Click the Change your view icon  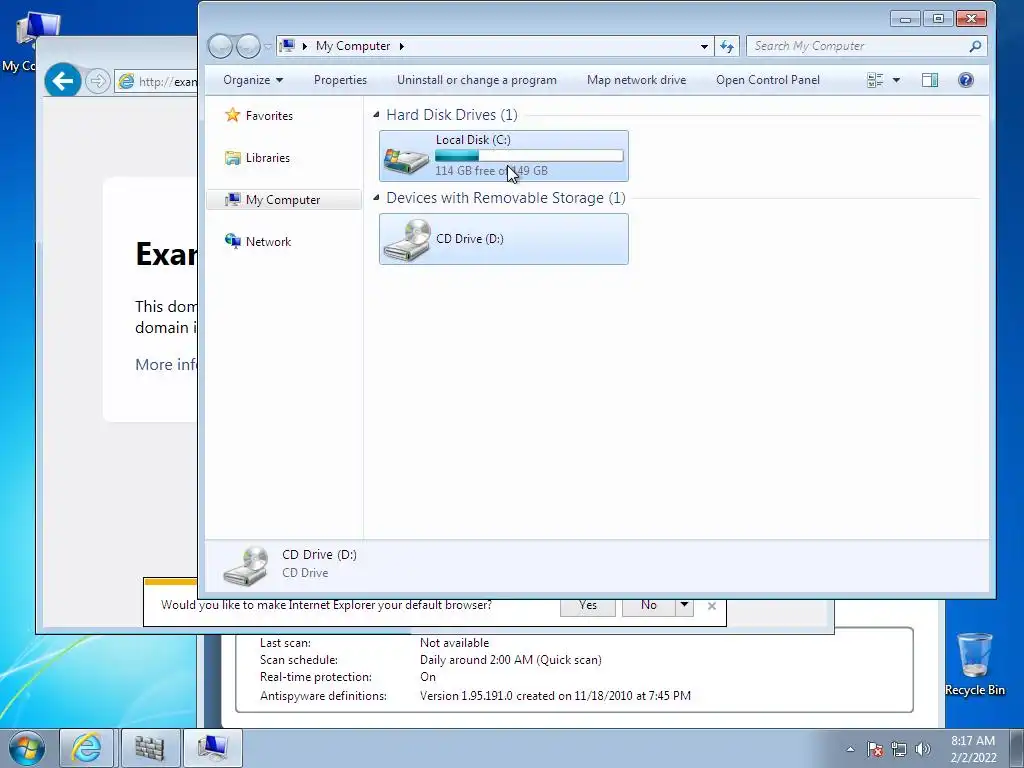(875, 80)
